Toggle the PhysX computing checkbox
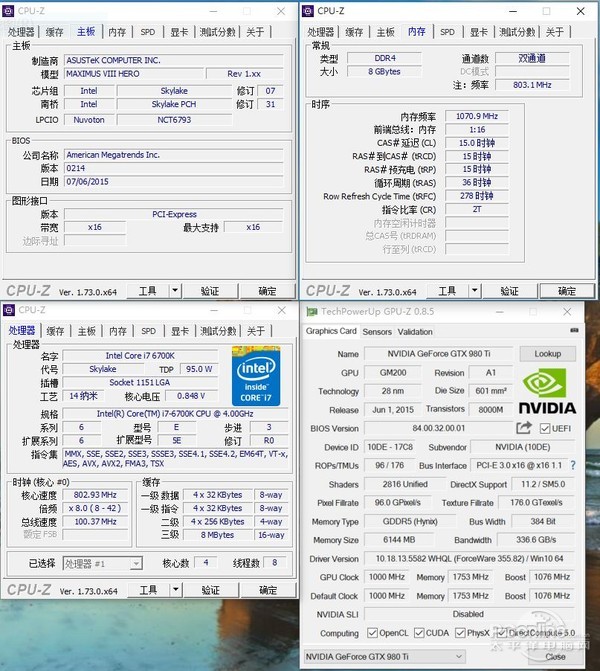600x671 pixels. click(x=460, y=632)
